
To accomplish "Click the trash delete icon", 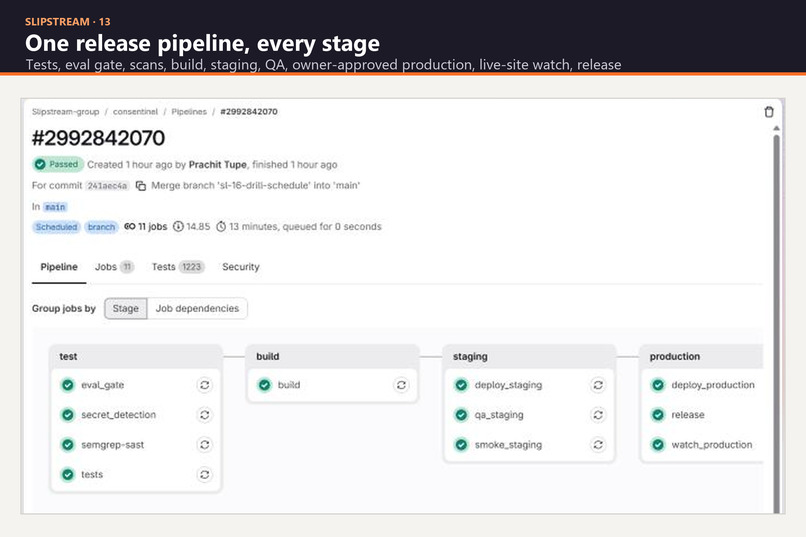I will 769,112.
